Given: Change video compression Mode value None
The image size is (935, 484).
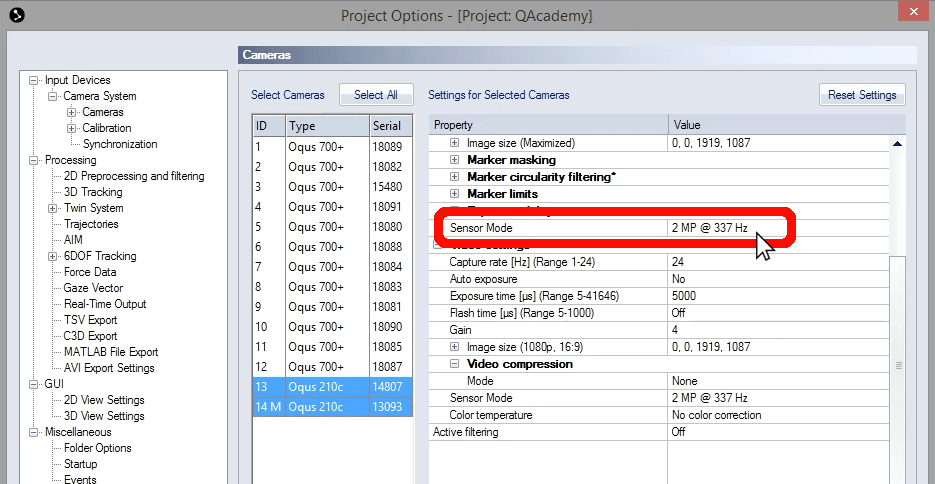Looking at the screenshot, I should [x=778, y=381].
